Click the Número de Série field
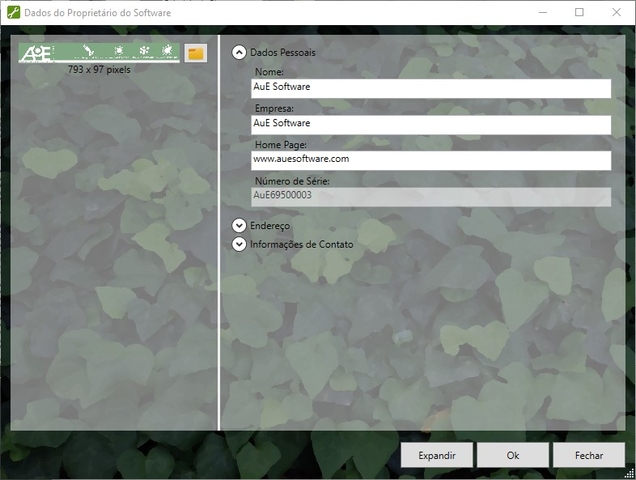Image resolution: width=636 pixels, height=480 pixels. 431,196
